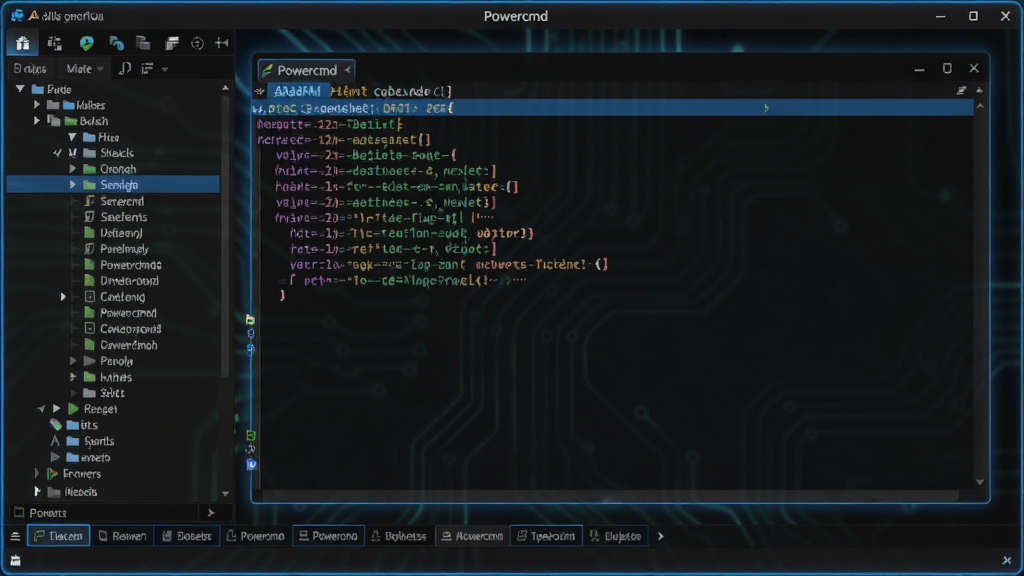Click the arrow button beside the Ponects field
This screenshot has width=1024, height=576.
tap(210, 513)
